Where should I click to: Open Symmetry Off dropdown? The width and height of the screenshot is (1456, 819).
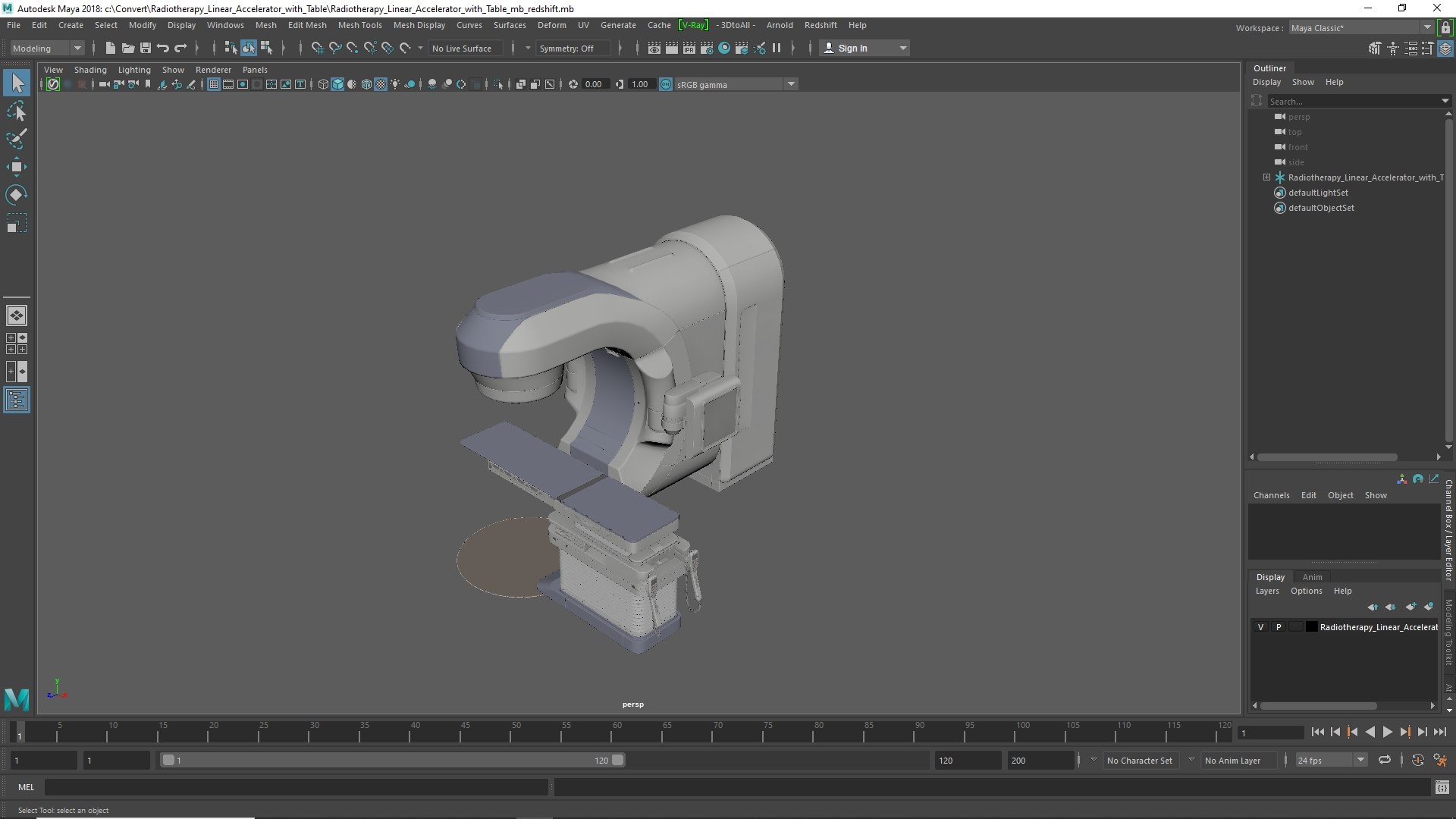[575, 48]
